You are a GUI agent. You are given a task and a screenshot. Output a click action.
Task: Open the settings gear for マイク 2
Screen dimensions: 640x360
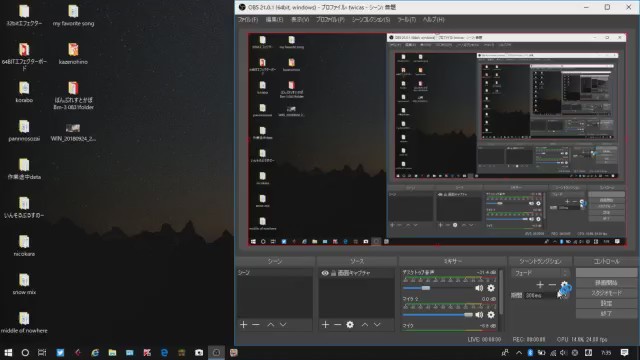tap(491, 314)
